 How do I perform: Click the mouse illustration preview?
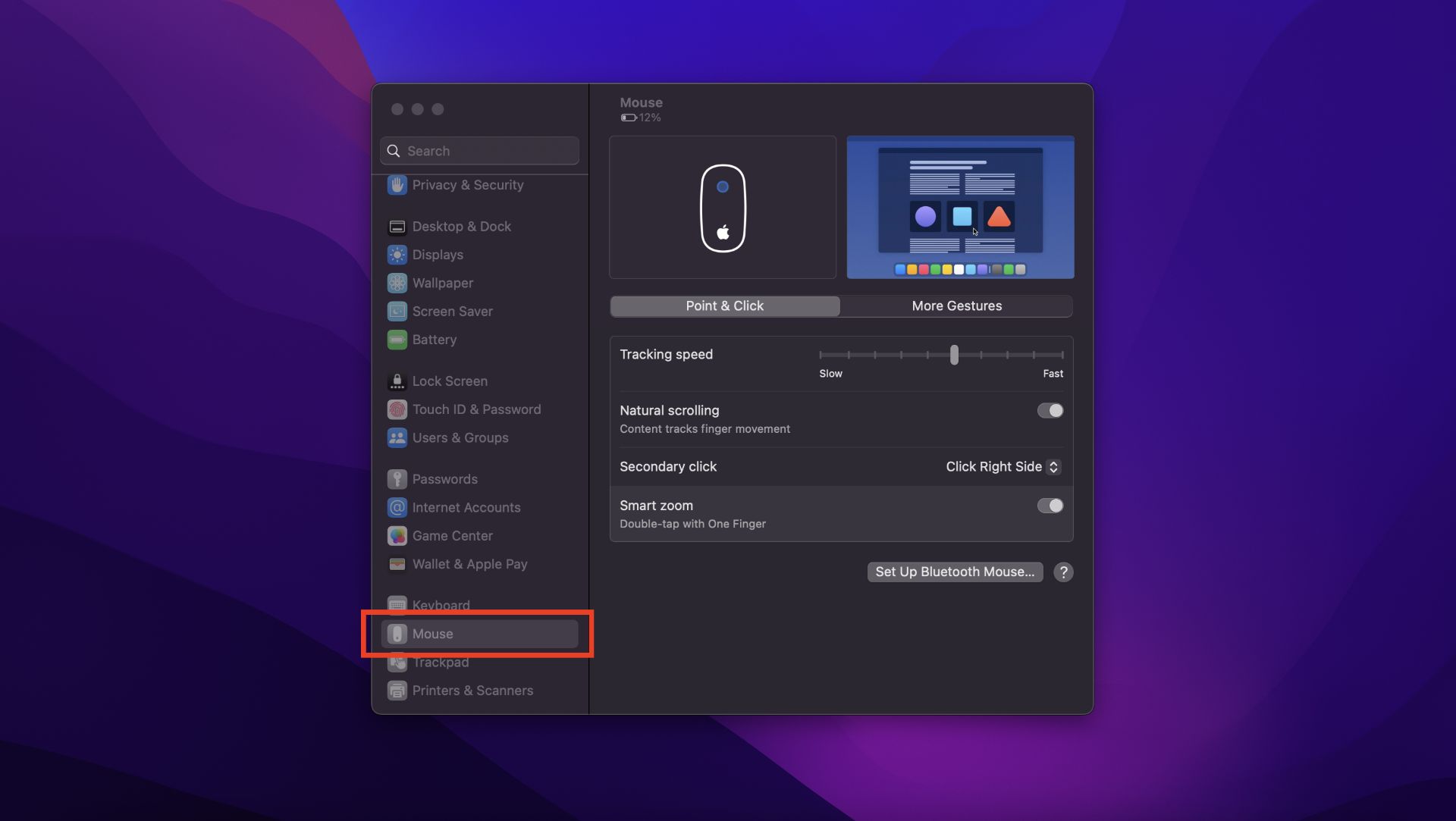pos(723,208)
